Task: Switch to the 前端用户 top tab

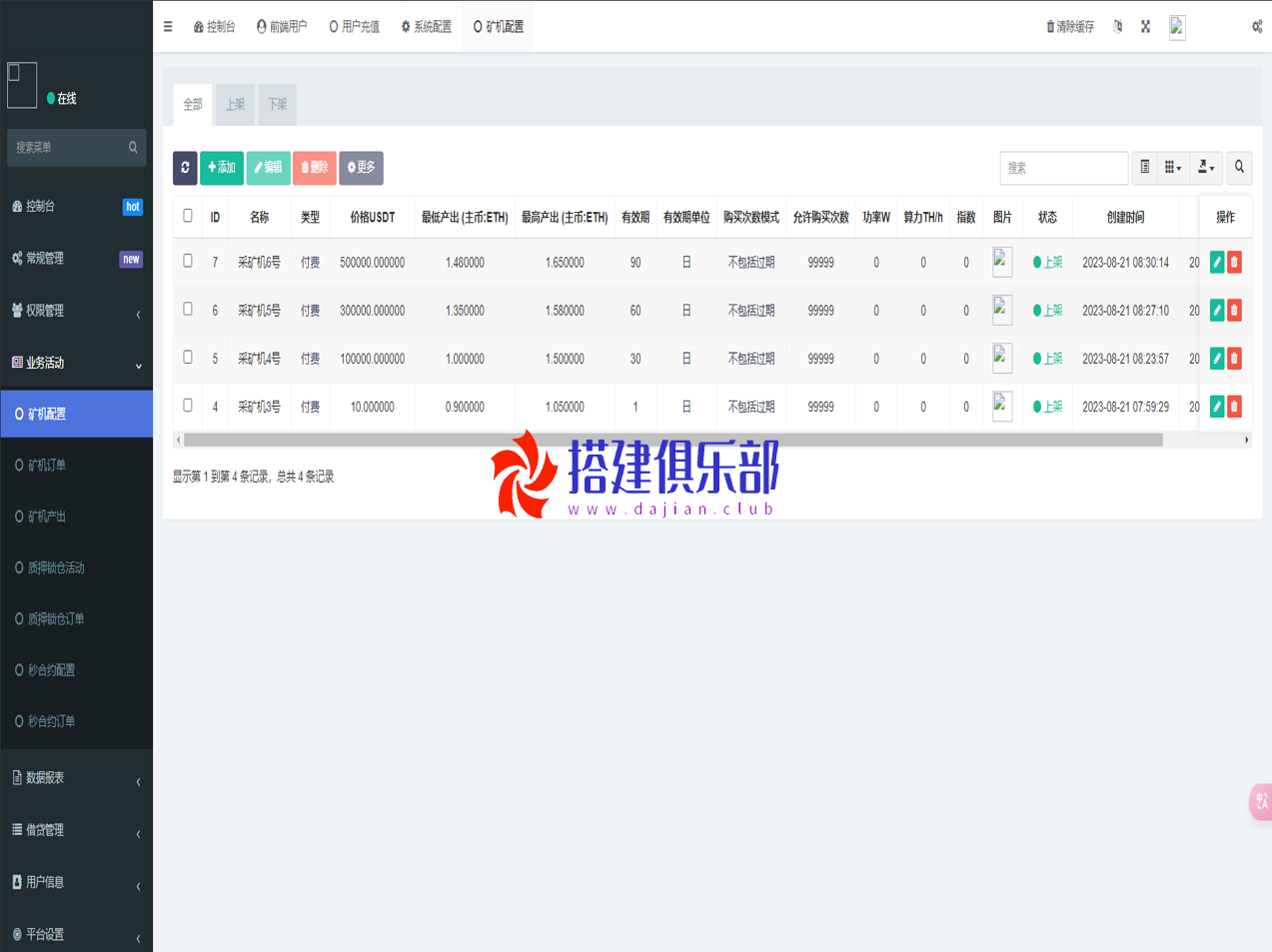Action: (x=282, y=27)
